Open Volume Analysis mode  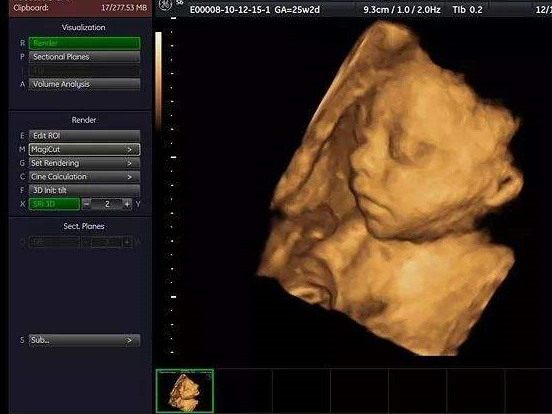[x=84, y=84]
